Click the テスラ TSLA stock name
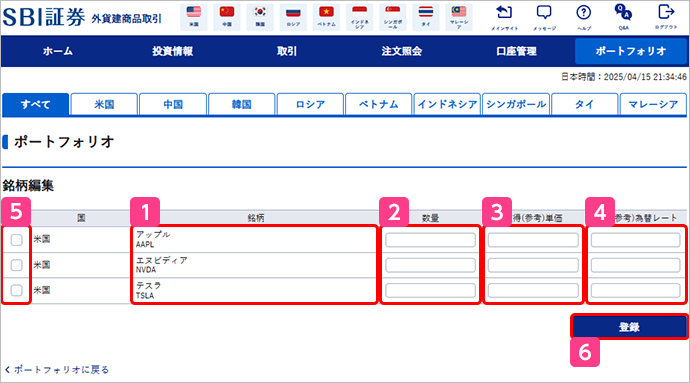This screenshot has width=690, height=383. 149,290
